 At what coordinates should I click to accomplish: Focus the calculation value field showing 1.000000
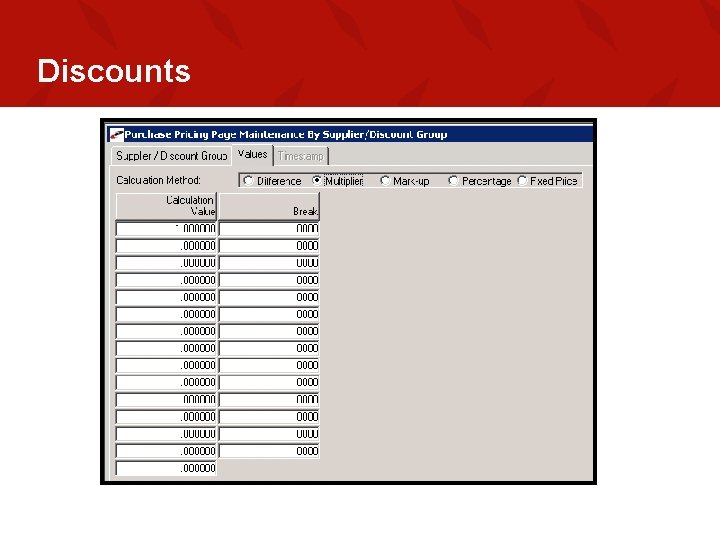tap(166, 229)
